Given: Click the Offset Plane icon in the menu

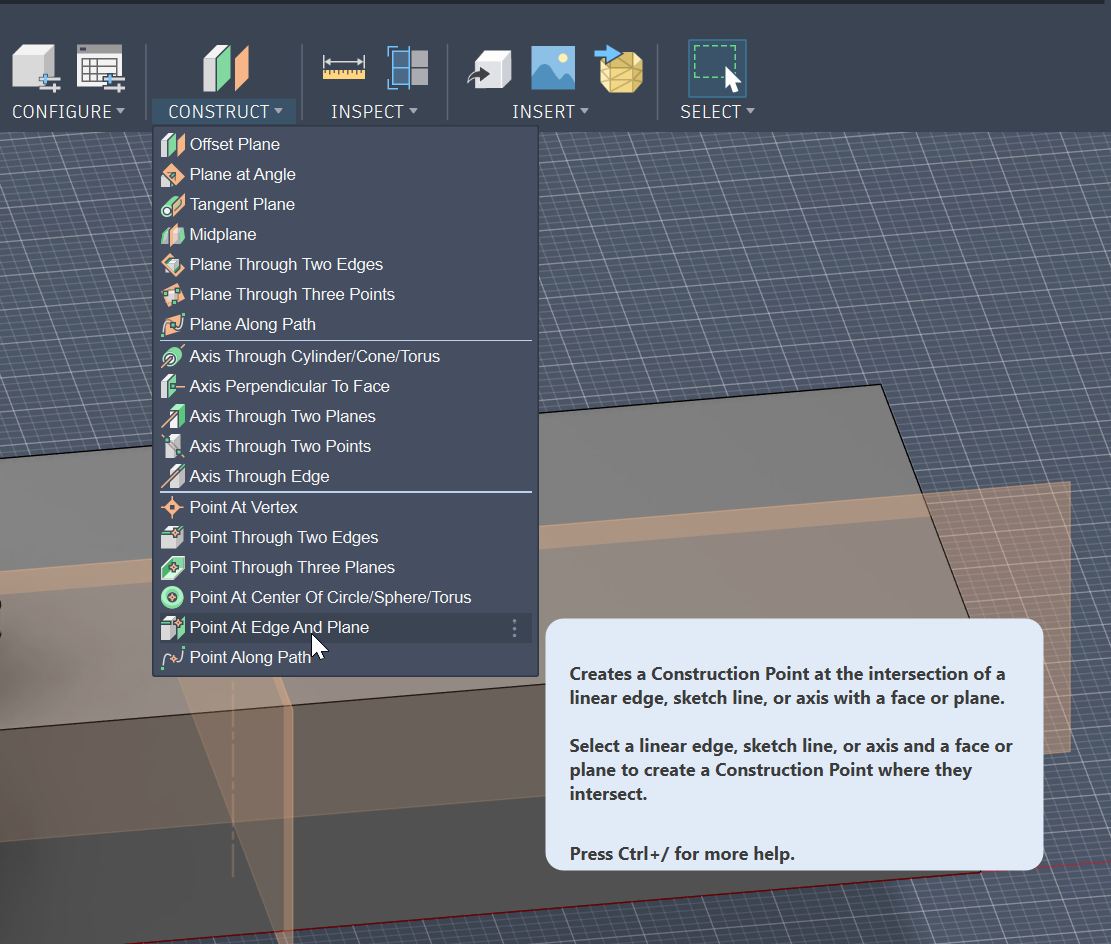Looking at the screenshot, I should pos(172,145).
